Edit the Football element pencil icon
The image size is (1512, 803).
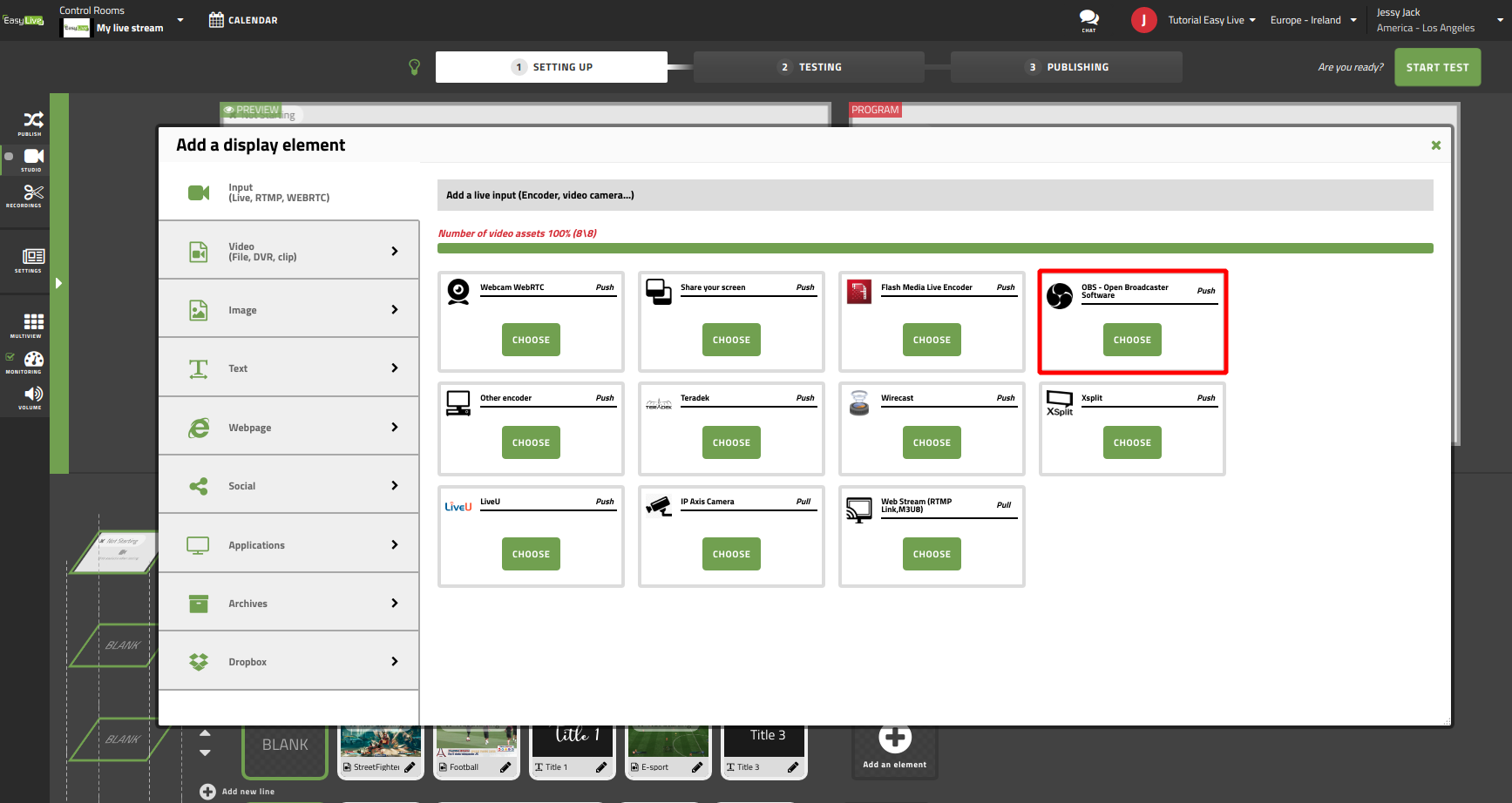pos(505,767)
